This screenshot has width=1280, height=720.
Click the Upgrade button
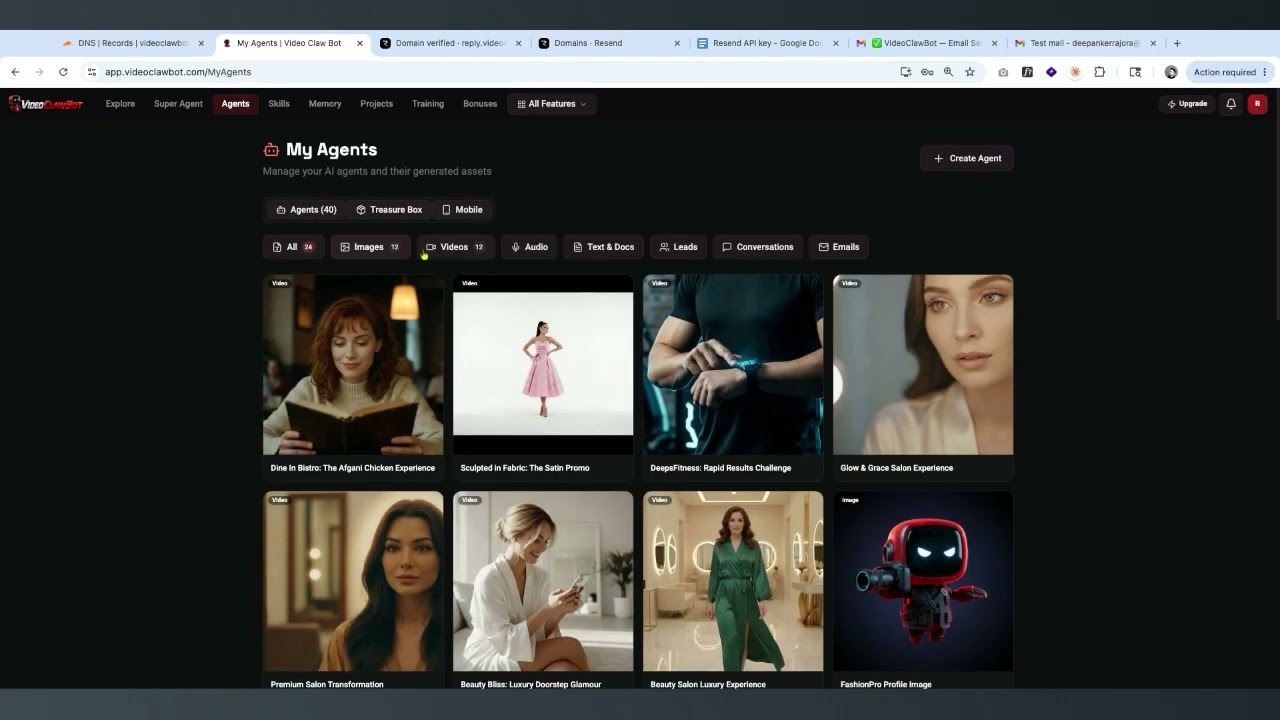coord(1187,104)
